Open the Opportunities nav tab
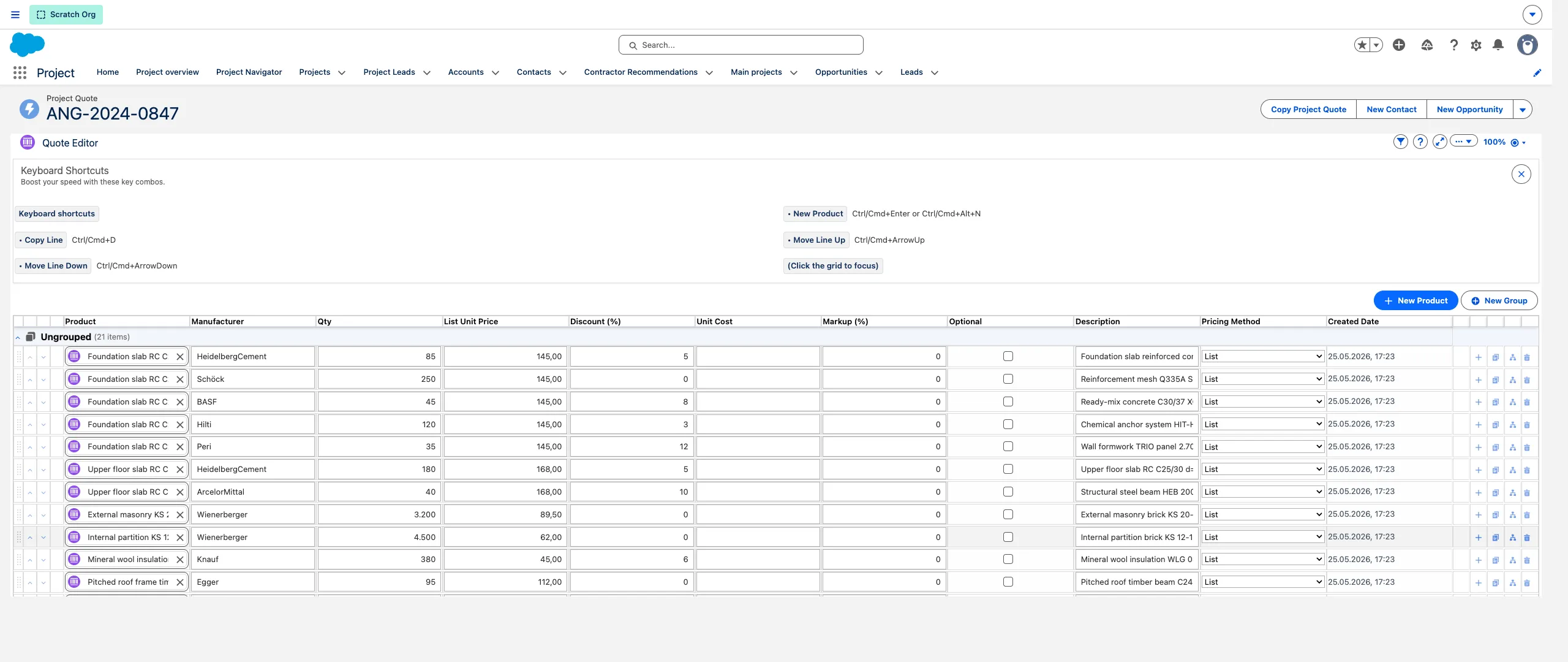The height and width of the screenshot is (662, 1568). pyautogui.click(x=841, y=72)
